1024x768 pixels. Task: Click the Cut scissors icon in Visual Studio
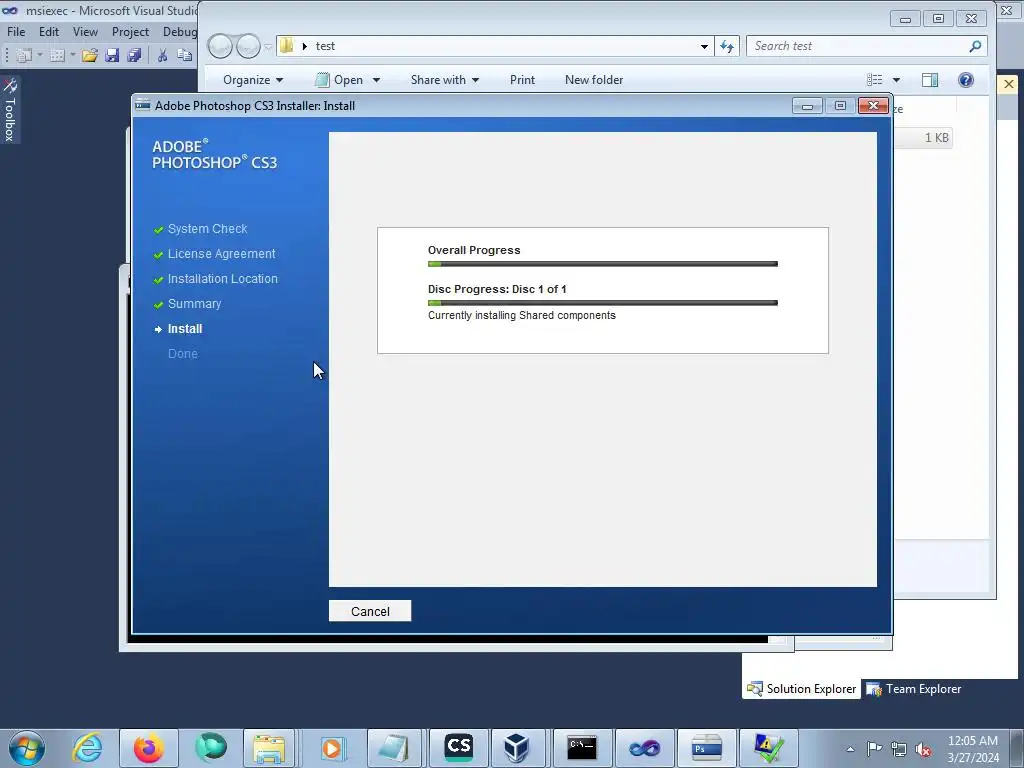pyautogui.click(x=162, y=56)
